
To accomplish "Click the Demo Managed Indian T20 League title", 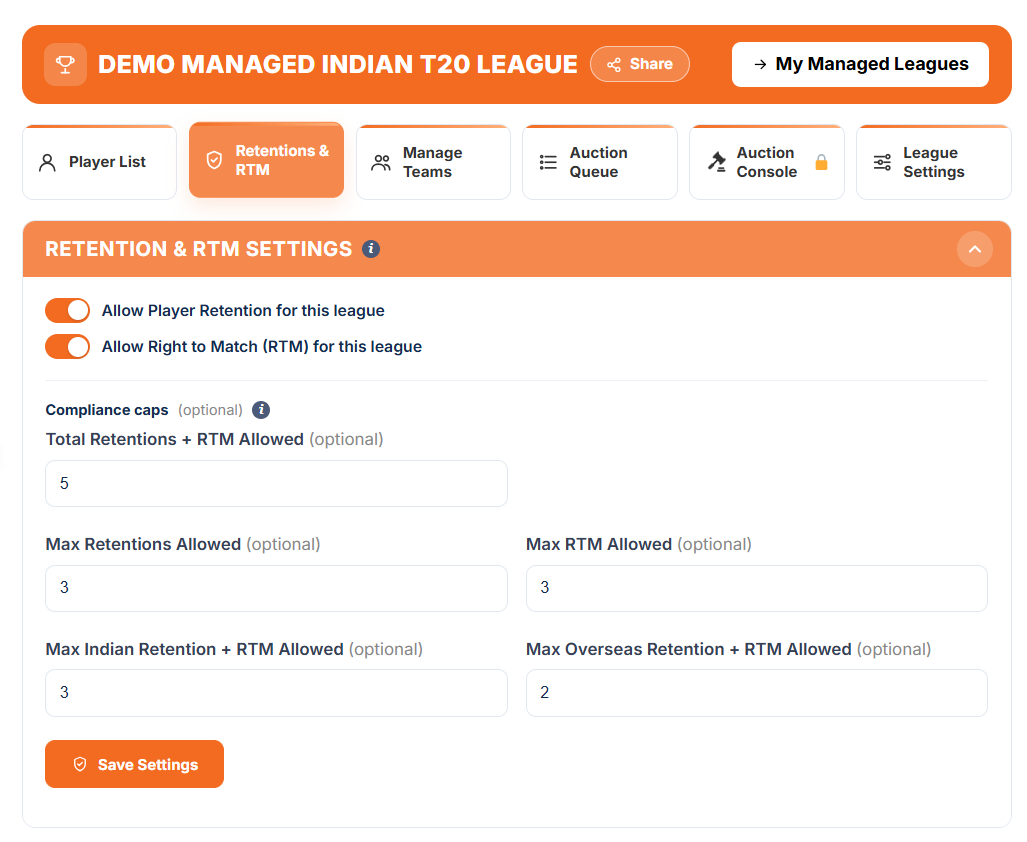I will (x=337, y=64).
